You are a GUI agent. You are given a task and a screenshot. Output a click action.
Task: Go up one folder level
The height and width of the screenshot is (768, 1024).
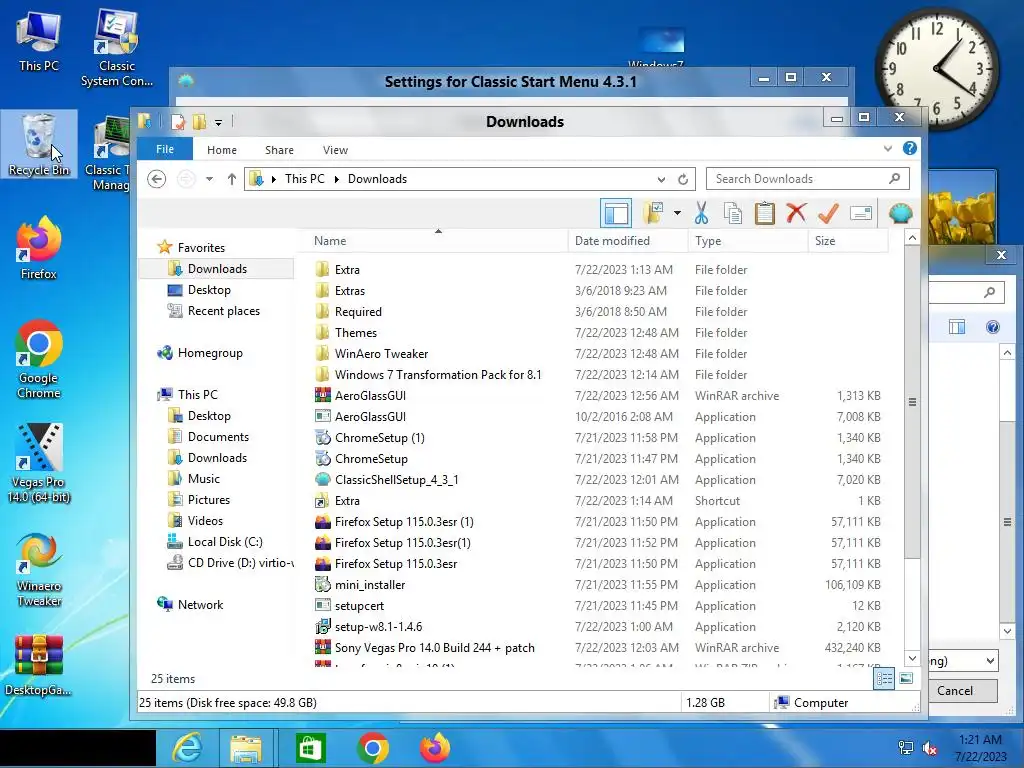click(232, 179)
